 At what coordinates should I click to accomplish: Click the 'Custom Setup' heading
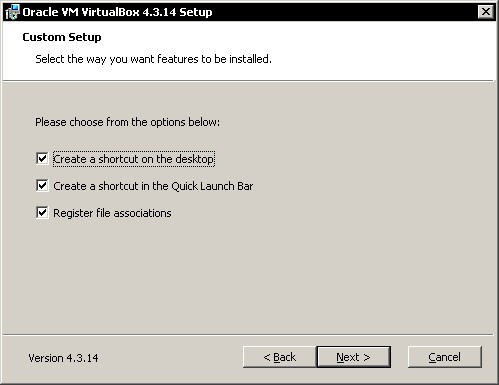[62, 37]
